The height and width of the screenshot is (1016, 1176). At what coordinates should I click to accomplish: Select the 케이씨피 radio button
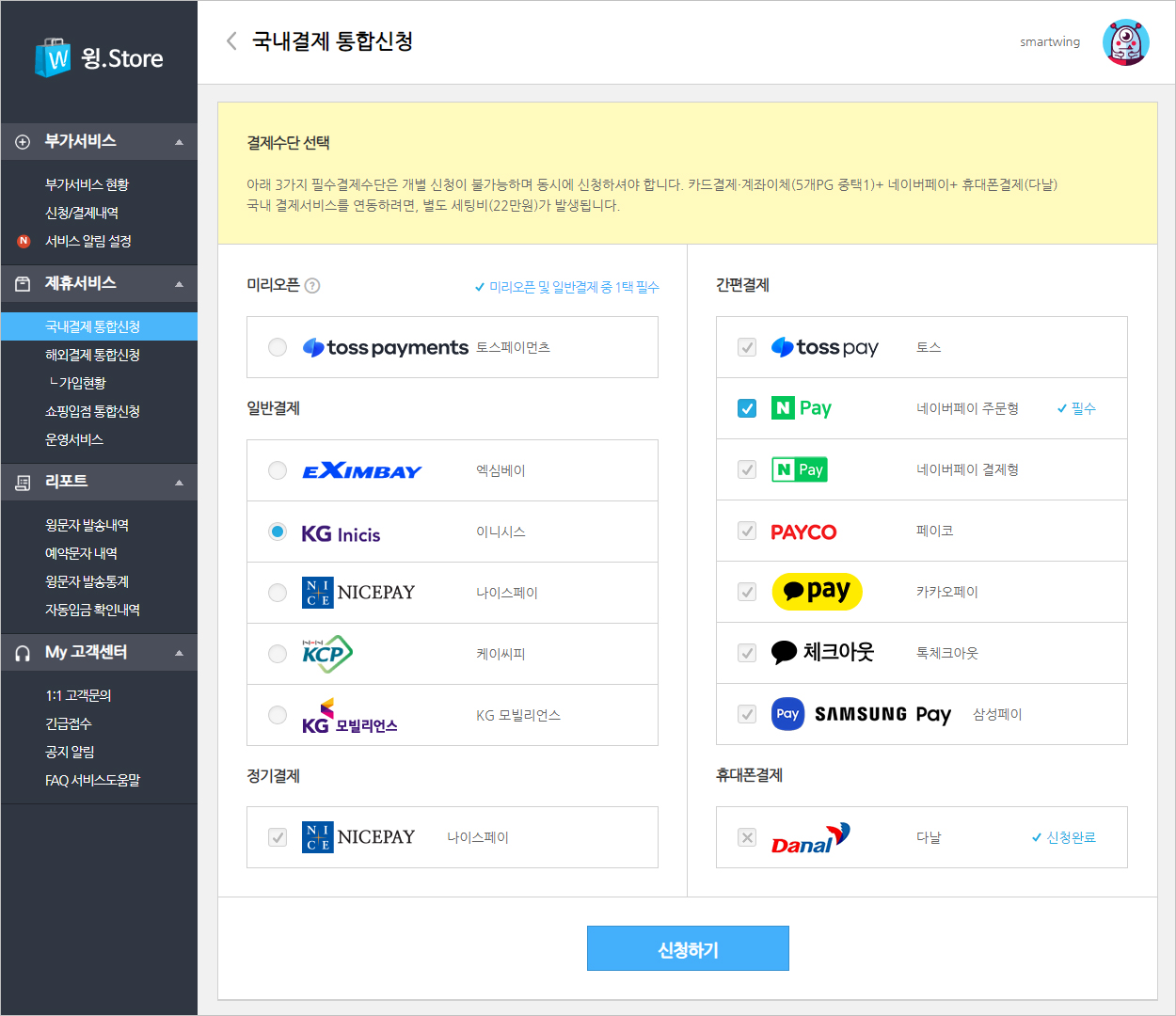click(x=278, y=654)
